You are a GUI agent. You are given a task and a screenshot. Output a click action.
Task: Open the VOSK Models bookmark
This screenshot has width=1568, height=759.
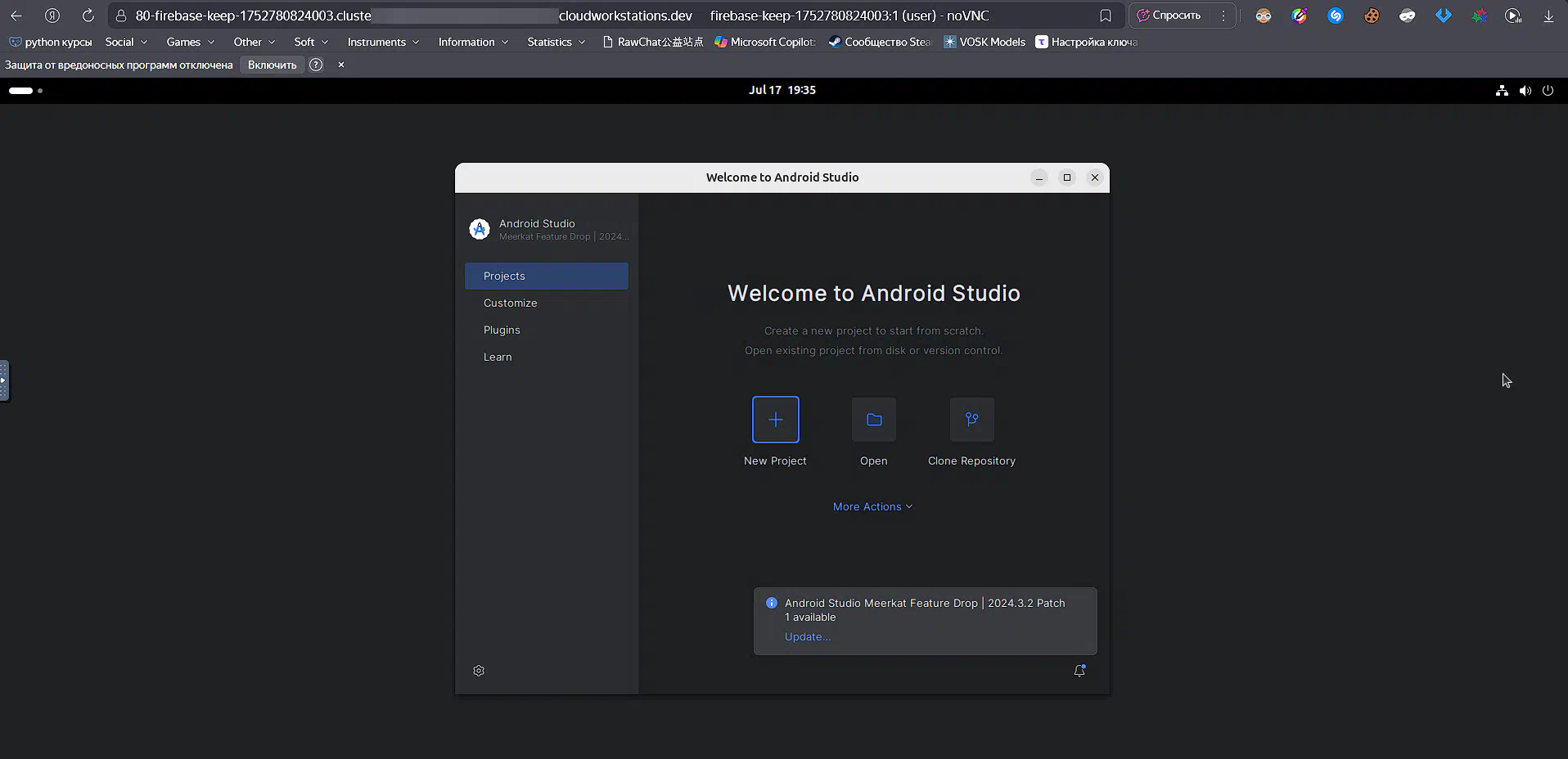(x=985, y=42)
